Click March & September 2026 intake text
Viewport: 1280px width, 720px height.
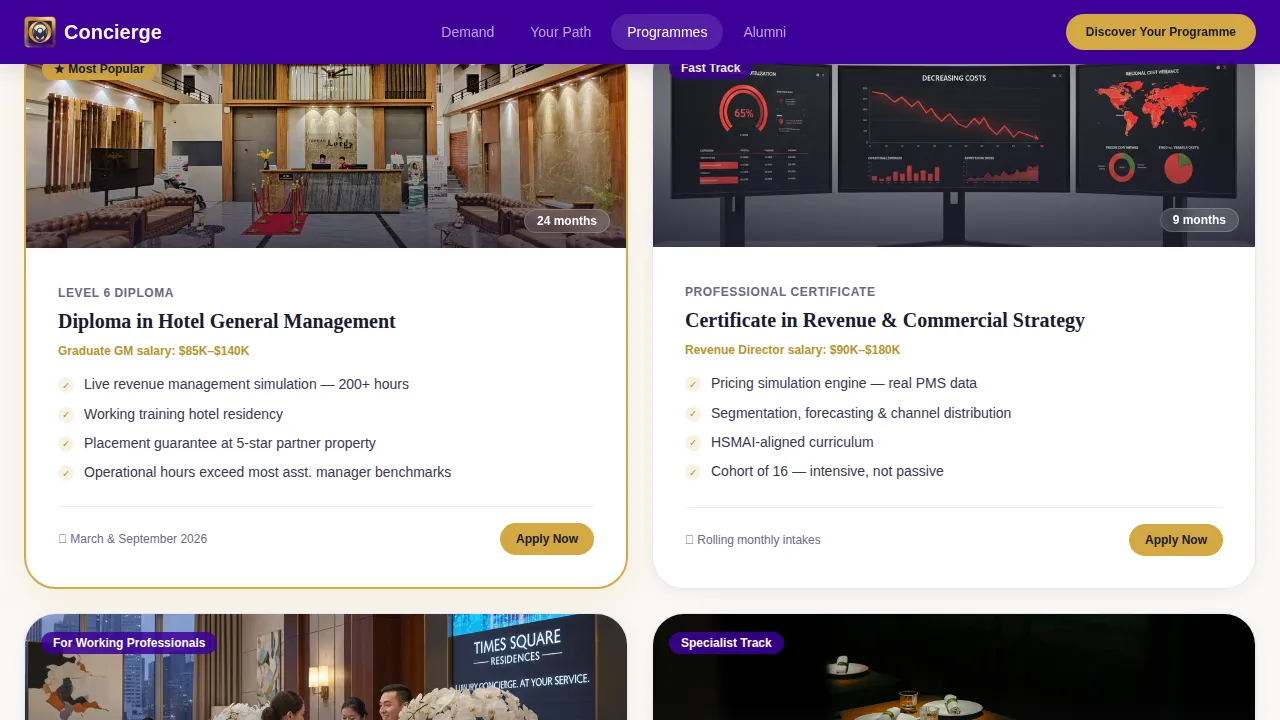[x=139, y=539]
